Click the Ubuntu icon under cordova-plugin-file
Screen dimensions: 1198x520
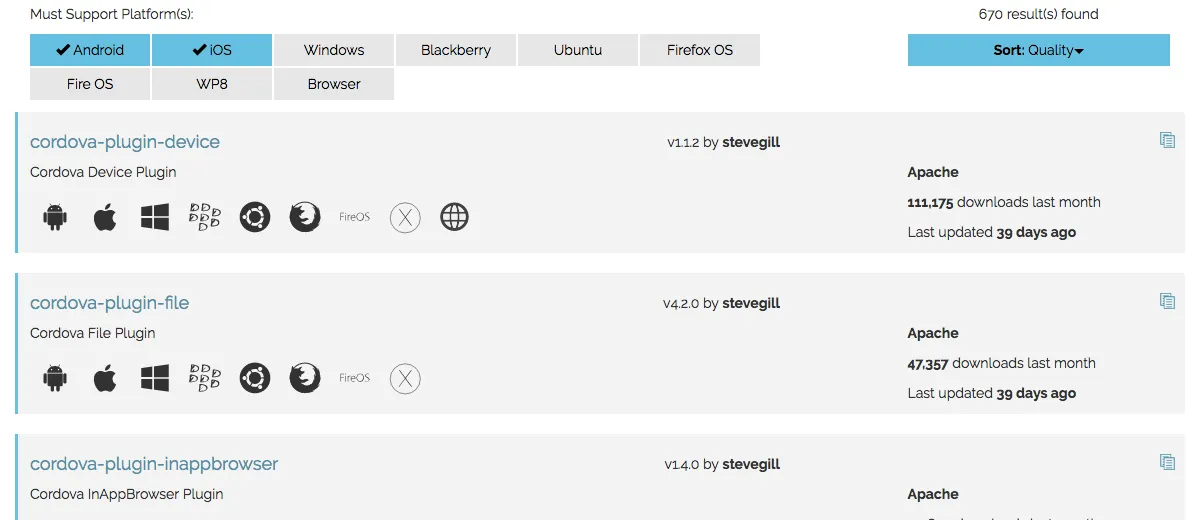click(255, 378)
